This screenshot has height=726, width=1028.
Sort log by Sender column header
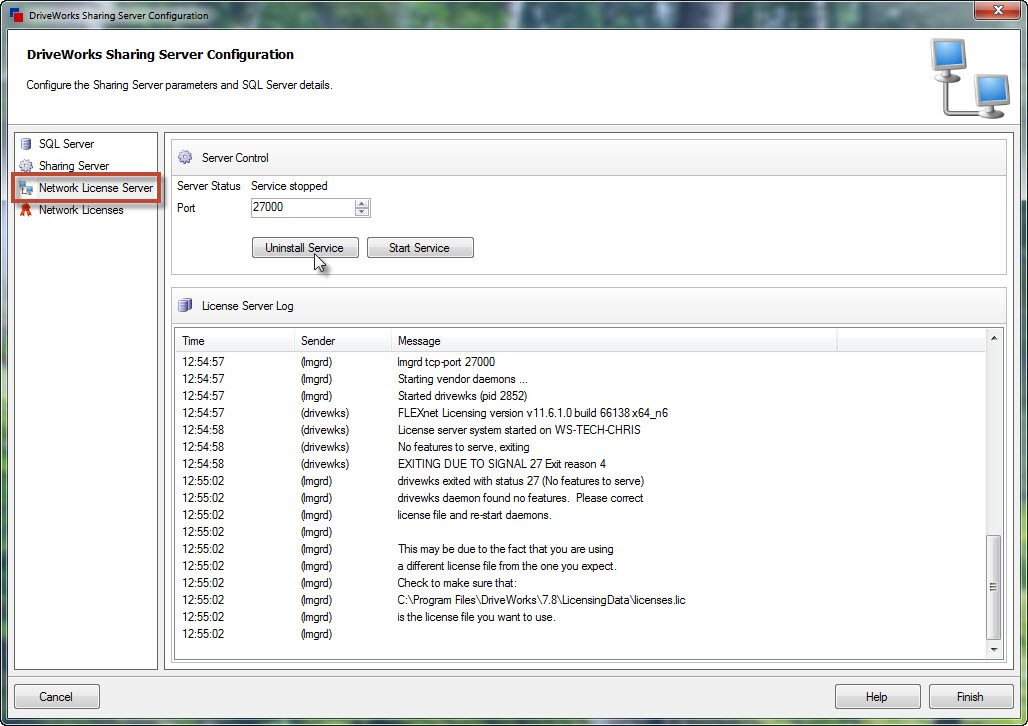pyautogui.click(x=342, y=341)
